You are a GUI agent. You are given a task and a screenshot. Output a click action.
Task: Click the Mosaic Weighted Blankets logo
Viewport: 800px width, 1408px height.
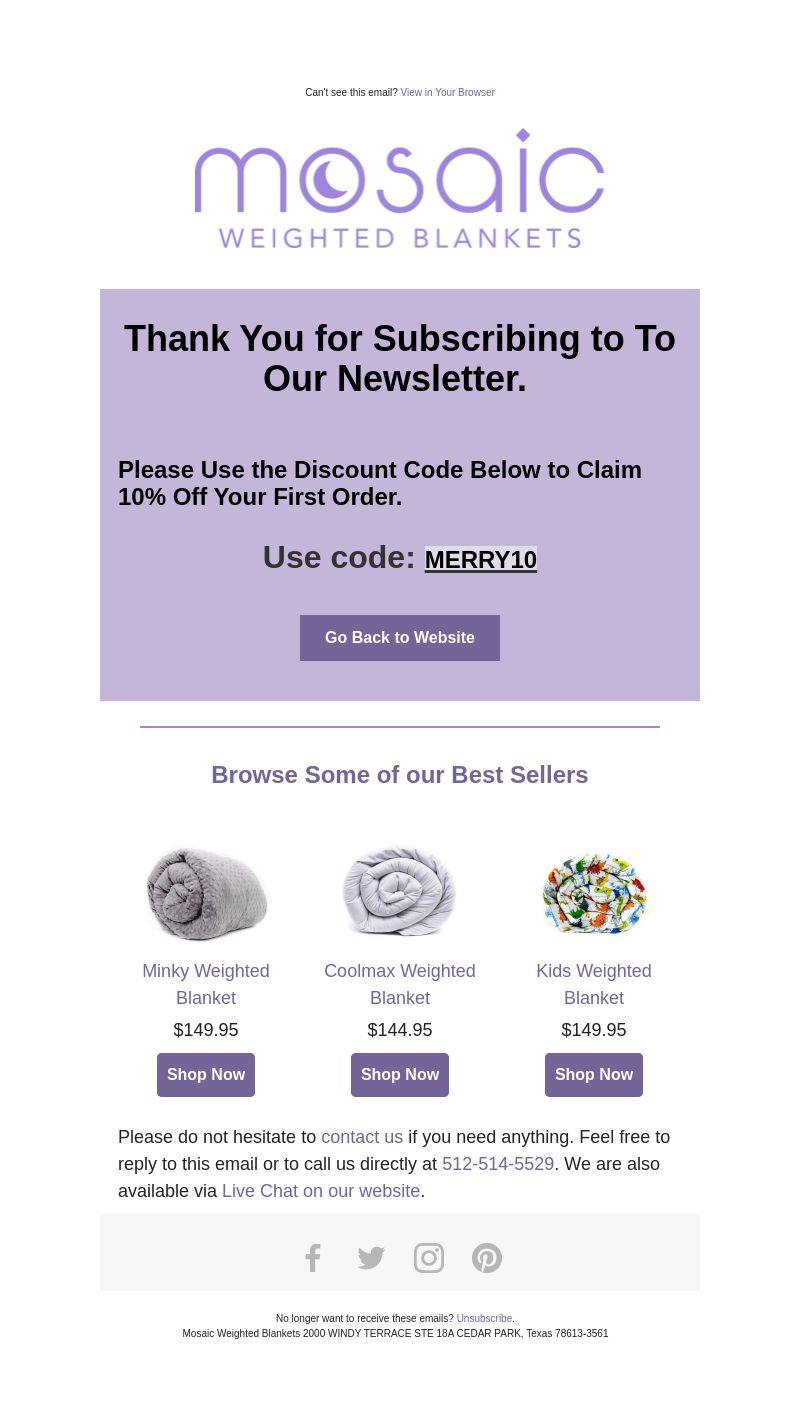coord(400,188)
